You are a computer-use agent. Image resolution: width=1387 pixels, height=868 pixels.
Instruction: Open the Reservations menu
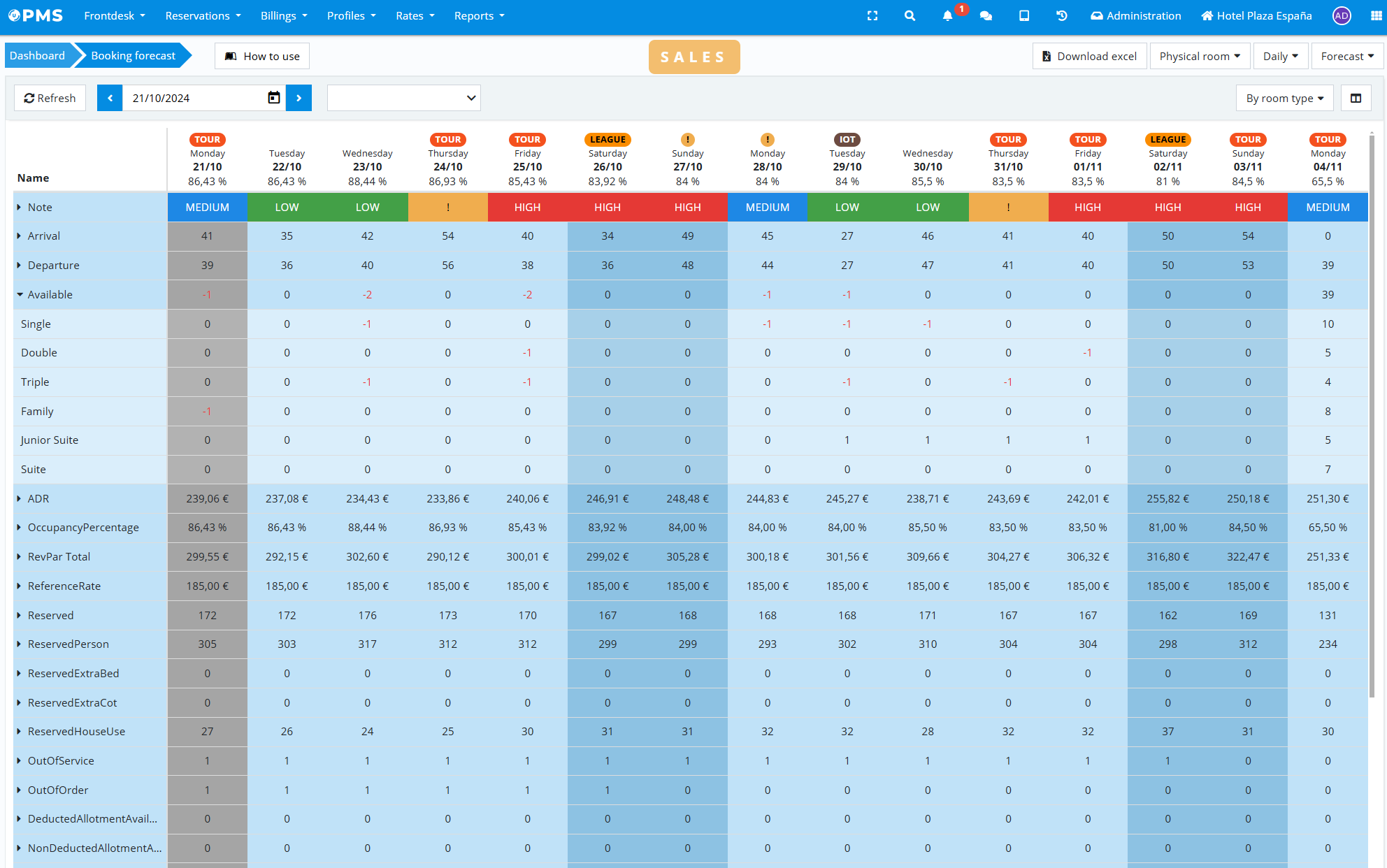pyautogui.click(x=203, y=15)
